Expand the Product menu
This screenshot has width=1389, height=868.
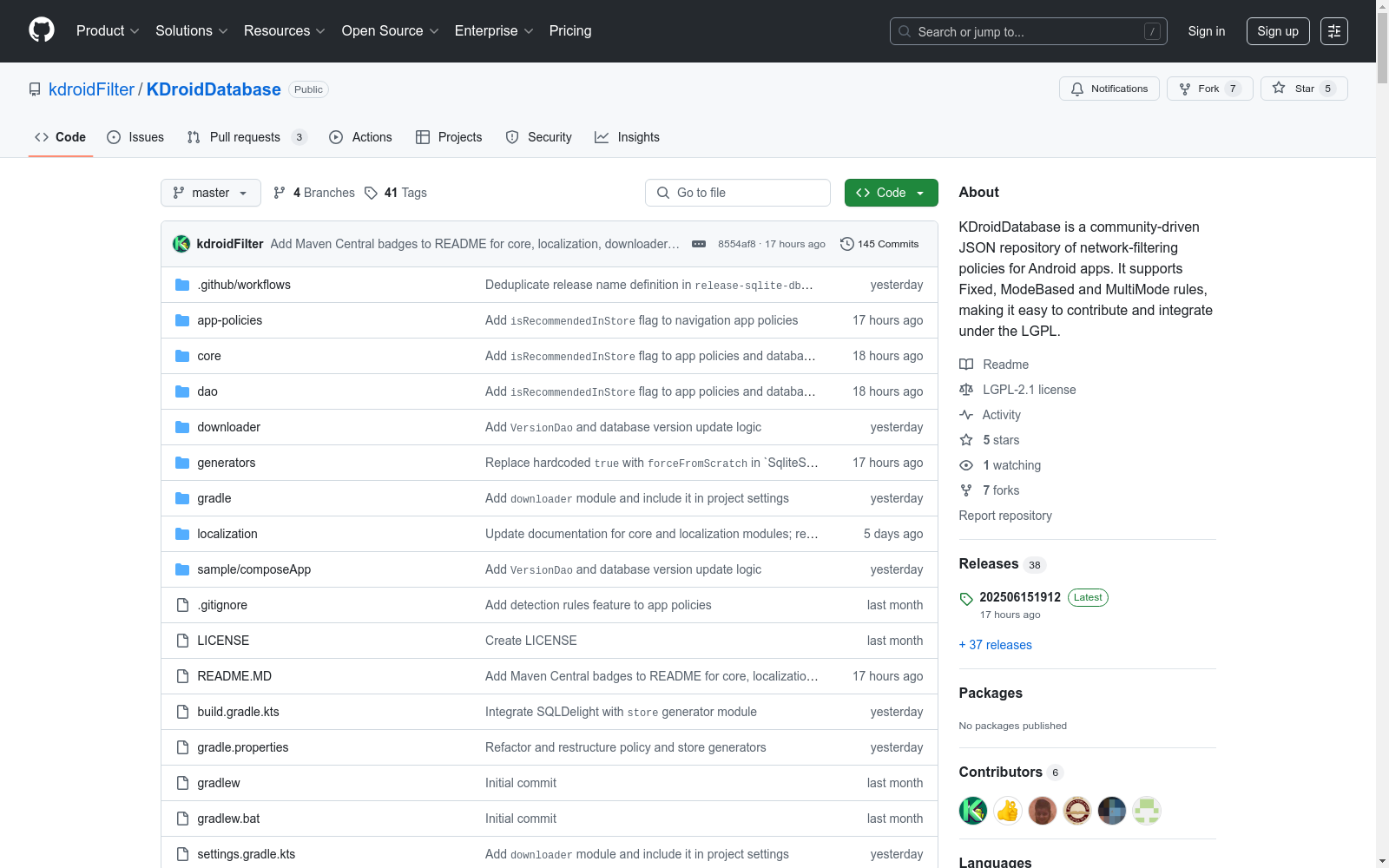pos(108,30)
